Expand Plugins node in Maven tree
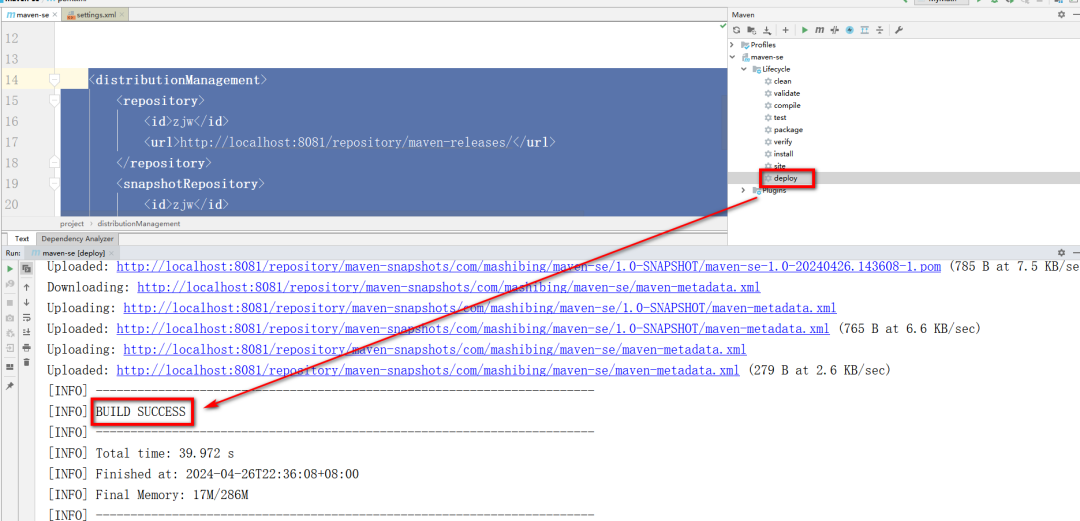This screenshot has width=1080, height=521. point(744,190)
